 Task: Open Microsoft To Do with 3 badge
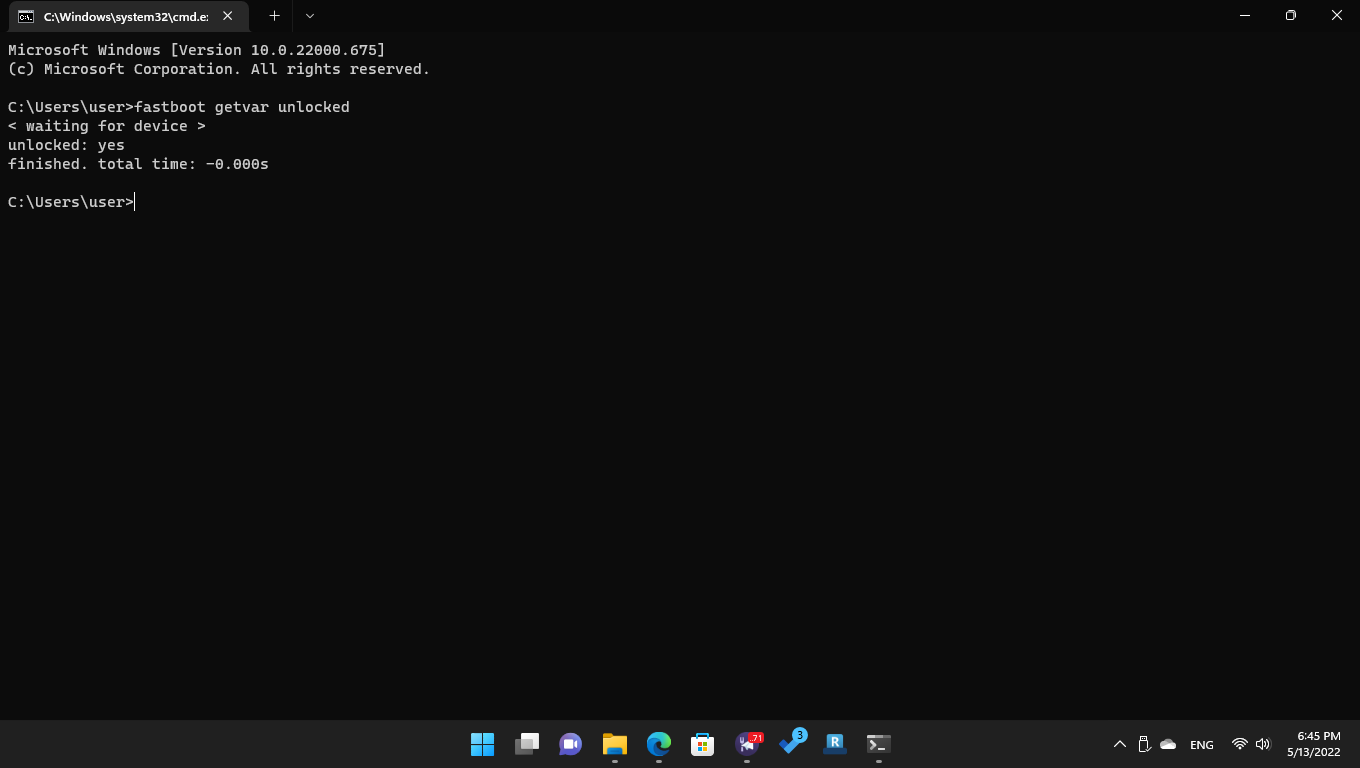coord(791,744)
